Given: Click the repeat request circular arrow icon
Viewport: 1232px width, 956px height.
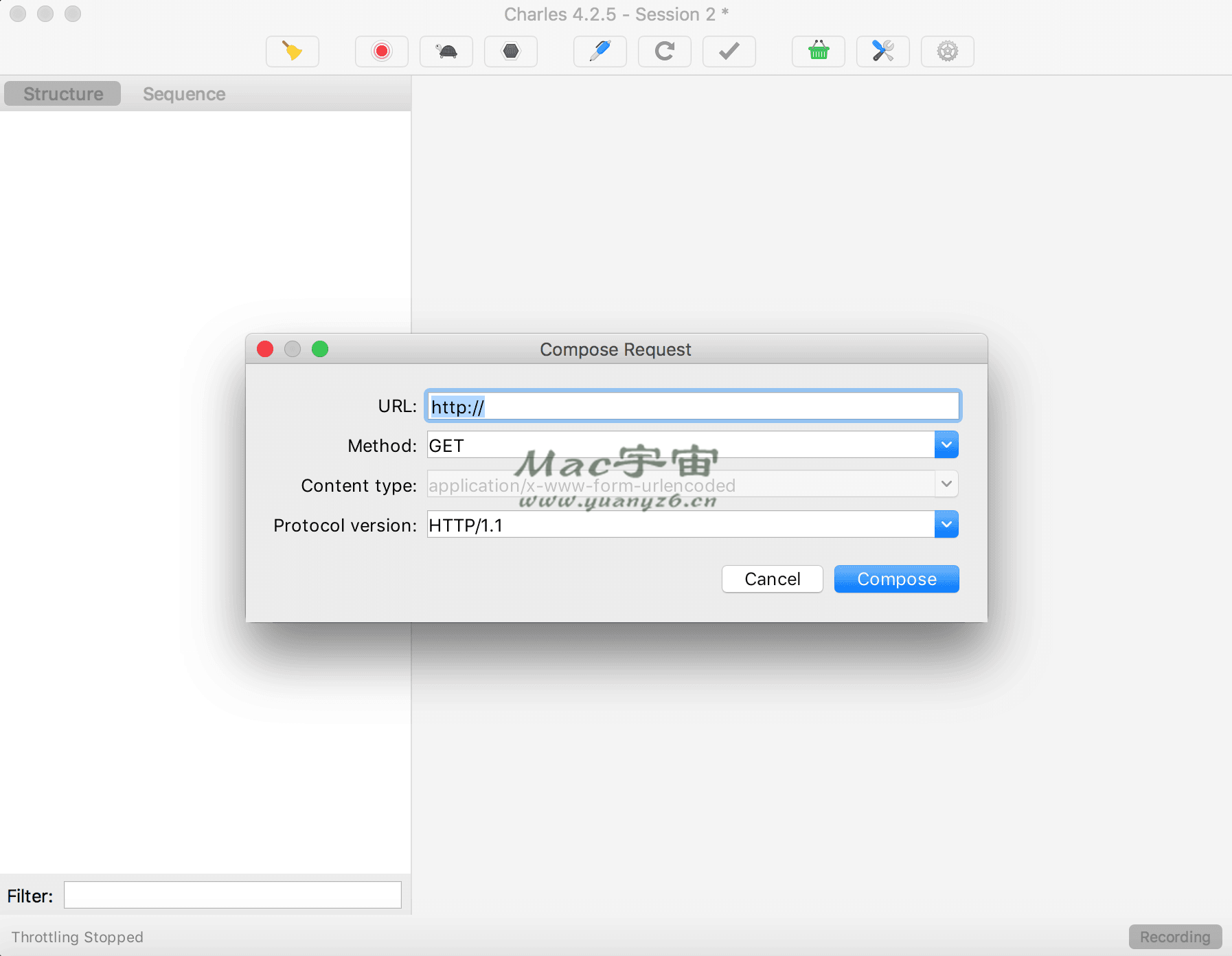Looking at the screenshot, I should [x=665, y=52].
